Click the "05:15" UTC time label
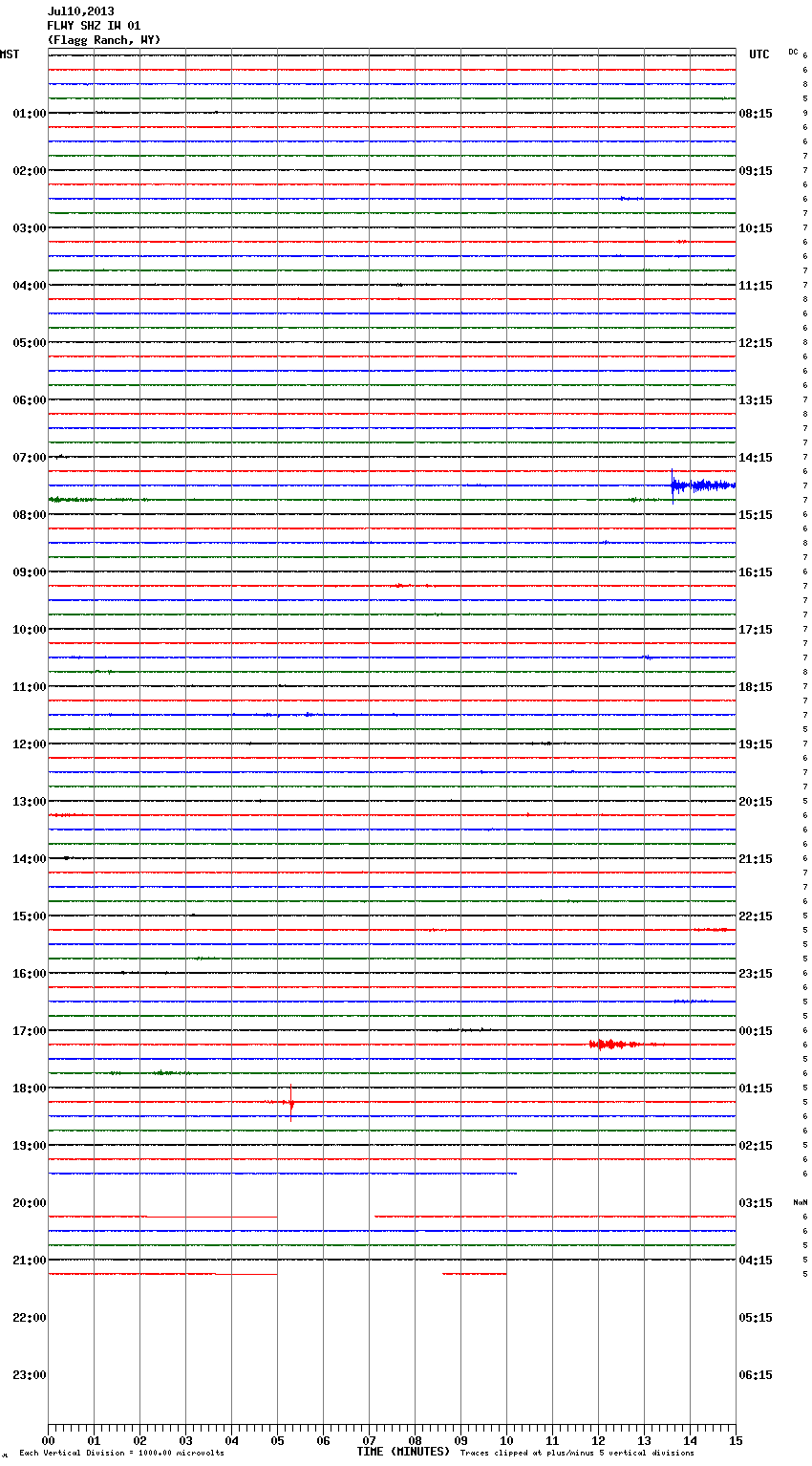The width and height of the screenshot is (812, 1466). pyautogui.click(x=756, y=1318)
